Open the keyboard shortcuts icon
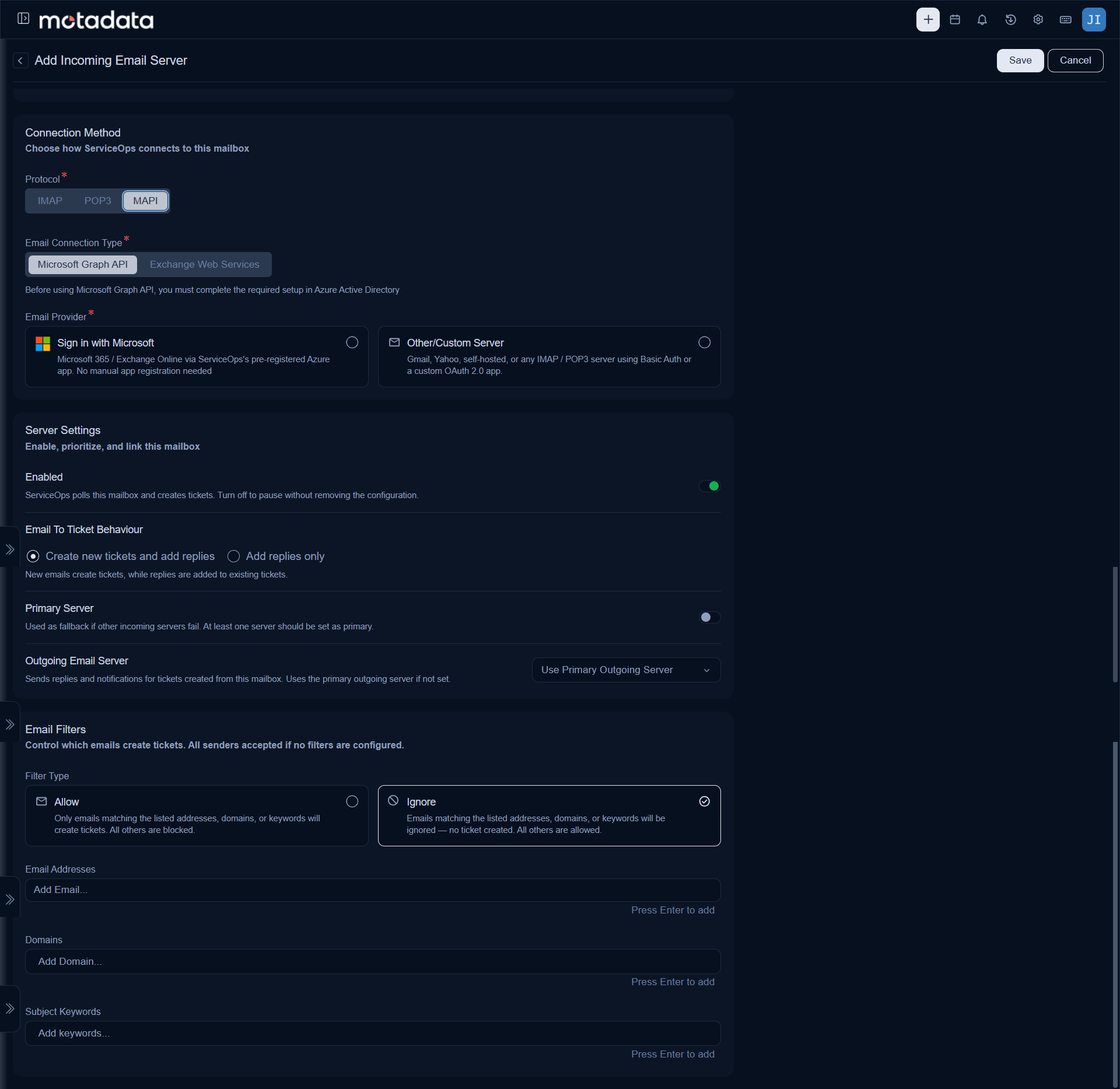The image size is (1120, 1089). 1065,19
